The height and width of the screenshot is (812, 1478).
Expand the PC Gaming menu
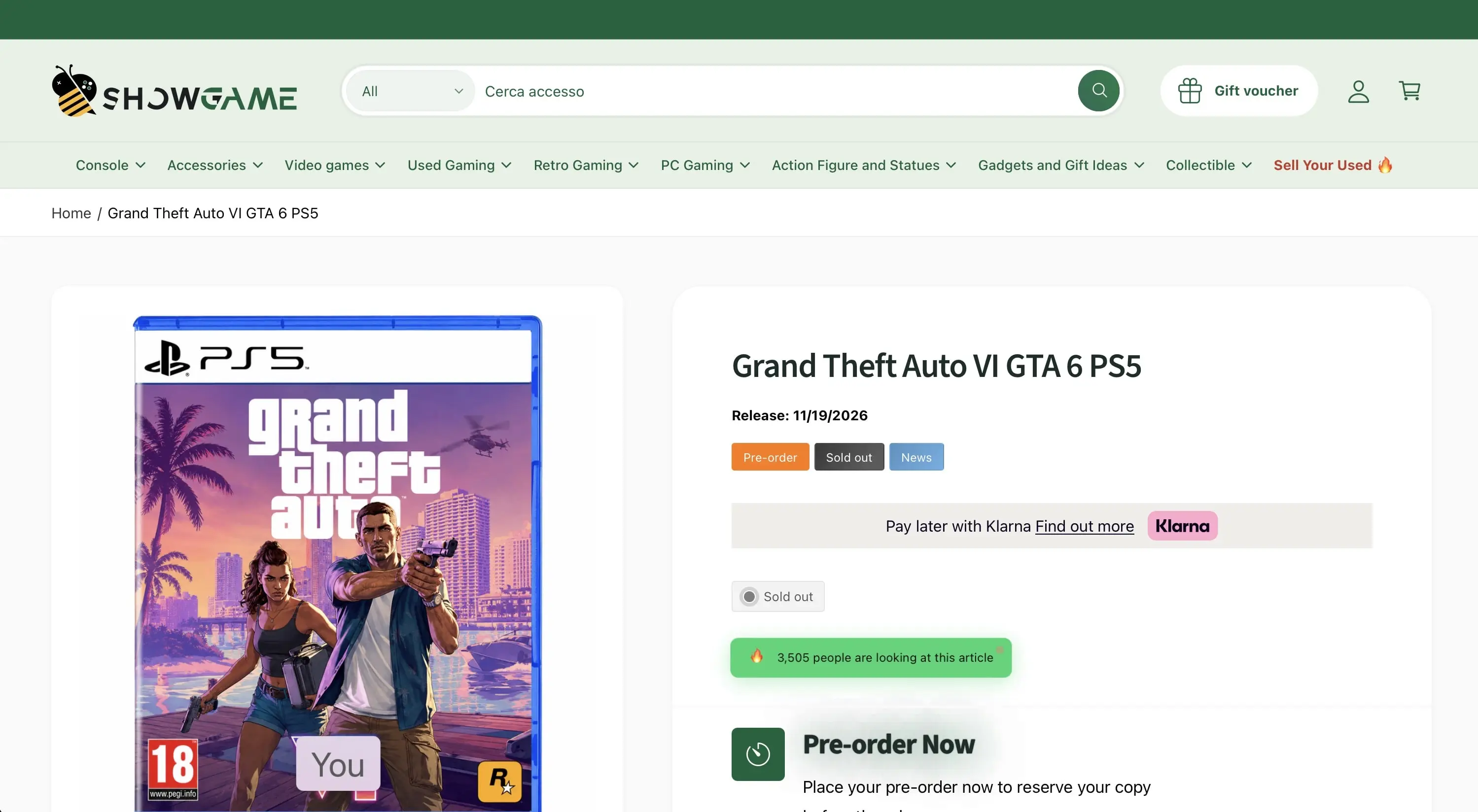[705, 165]
